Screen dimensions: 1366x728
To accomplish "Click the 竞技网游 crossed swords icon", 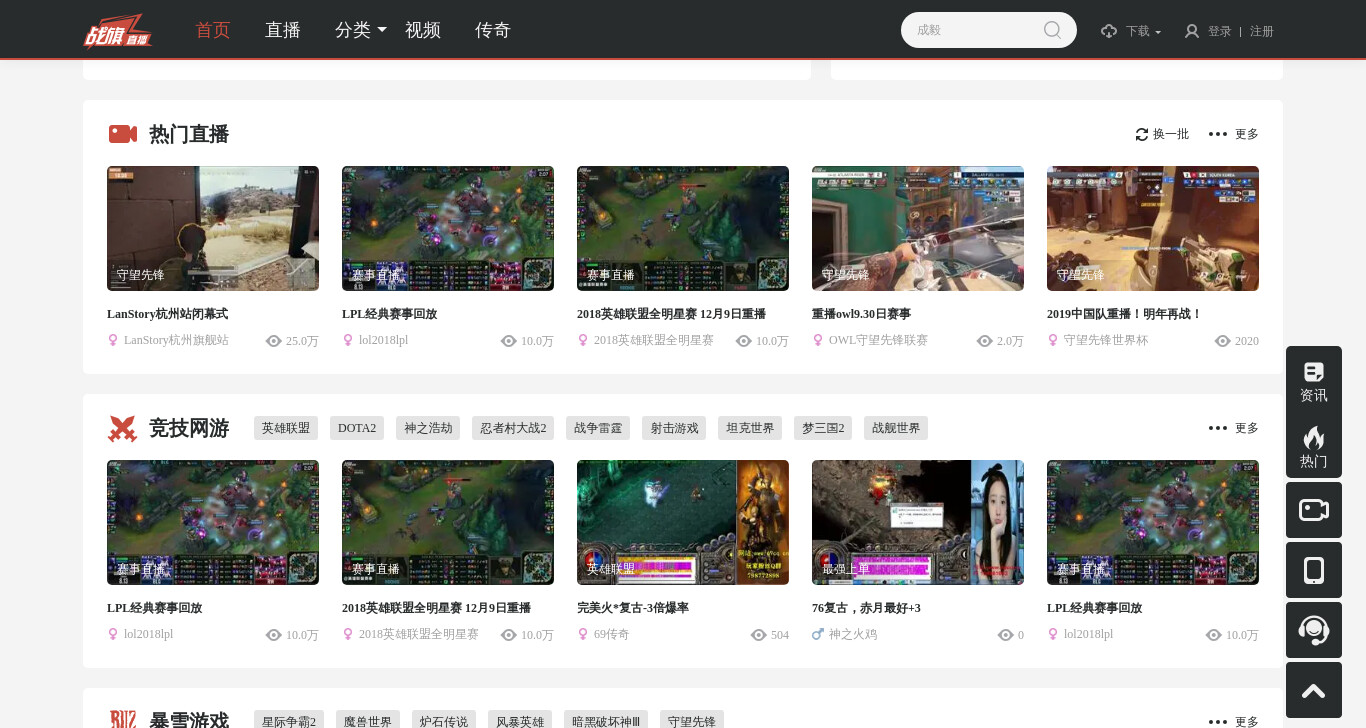I will [122, 429].
